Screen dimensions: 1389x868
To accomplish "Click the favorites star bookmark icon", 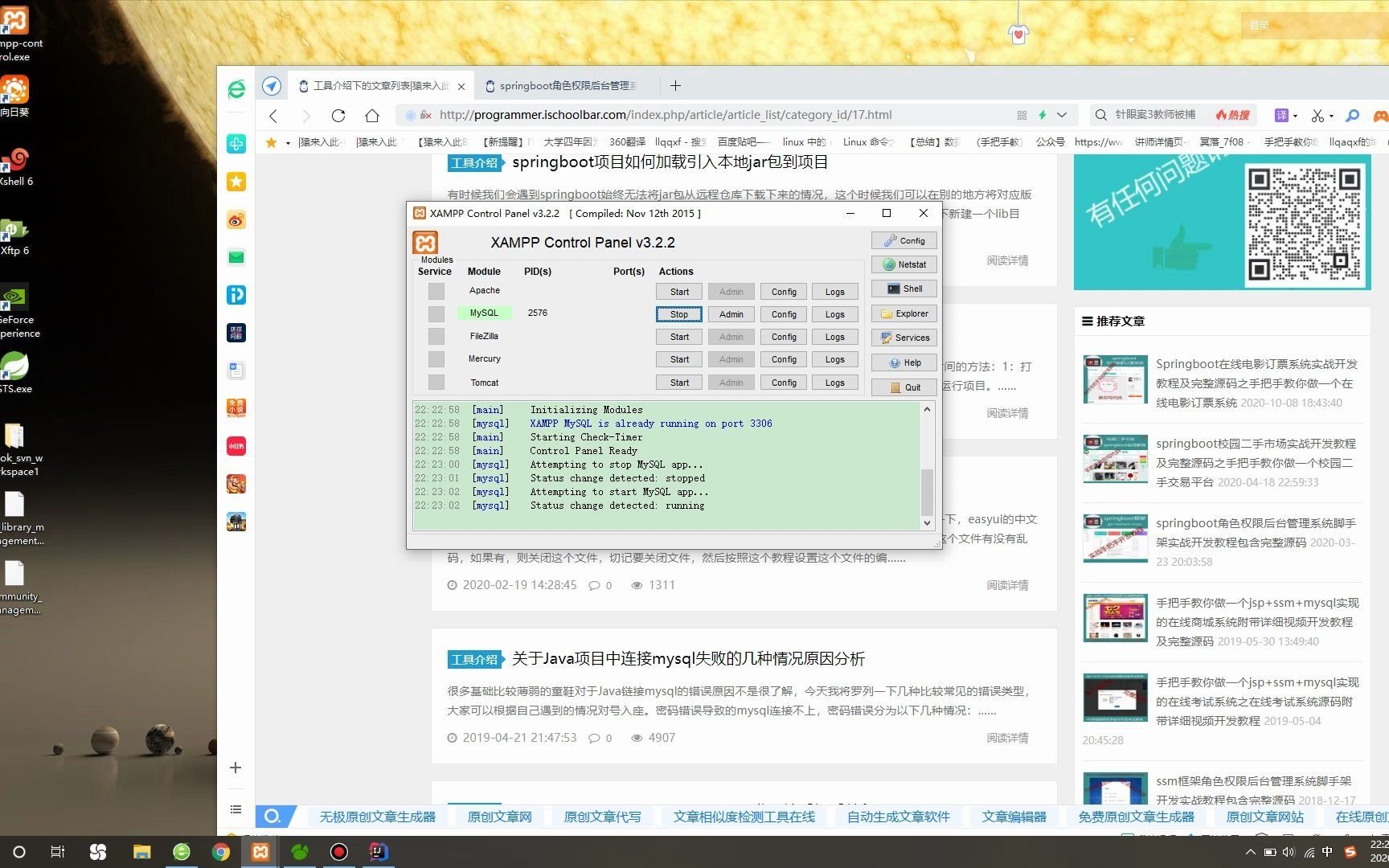I will (271, 142).
